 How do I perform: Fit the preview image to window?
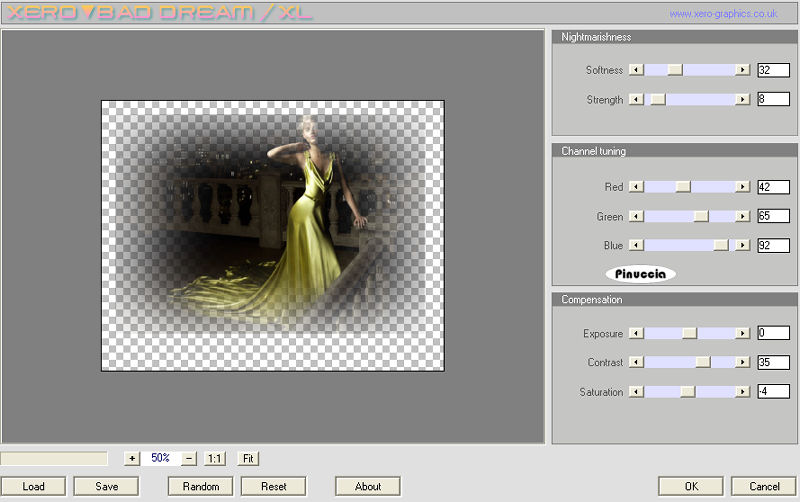[x=249, y=458]
